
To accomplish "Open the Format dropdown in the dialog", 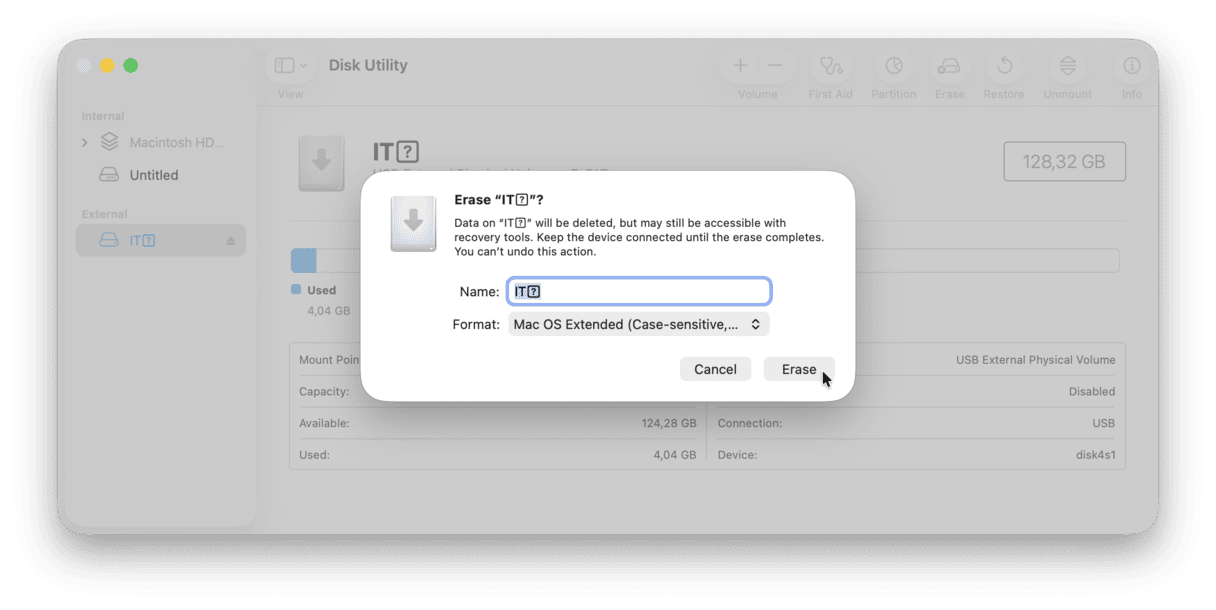I will tap(638, 323).
